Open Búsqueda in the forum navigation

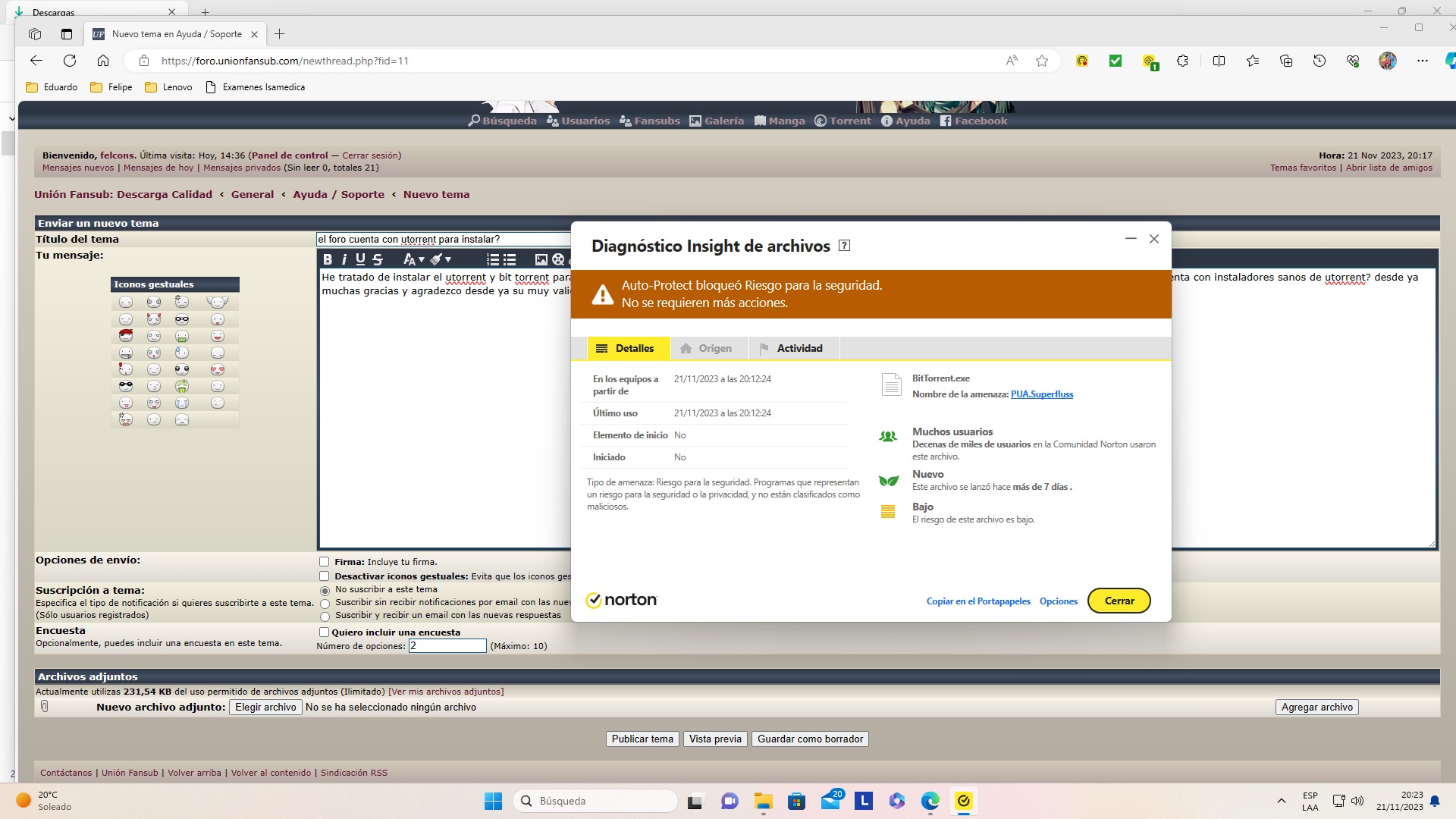[502, 121]
